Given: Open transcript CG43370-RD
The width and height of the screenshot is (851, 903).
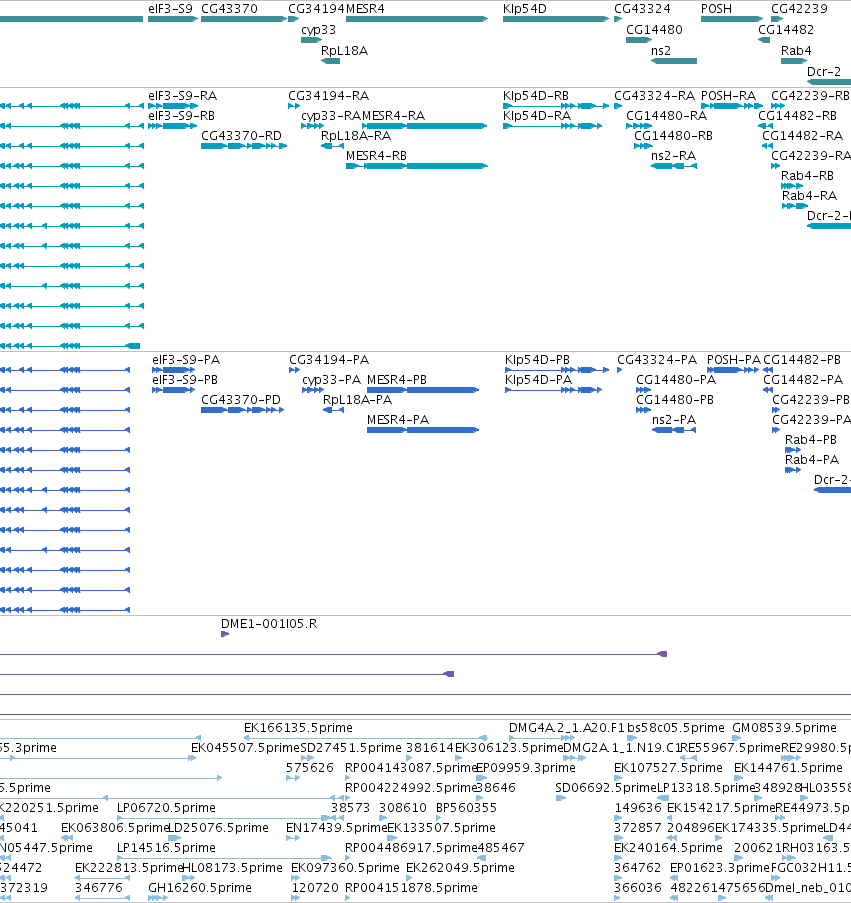Looking at the screenshot, I should [244, 146].
